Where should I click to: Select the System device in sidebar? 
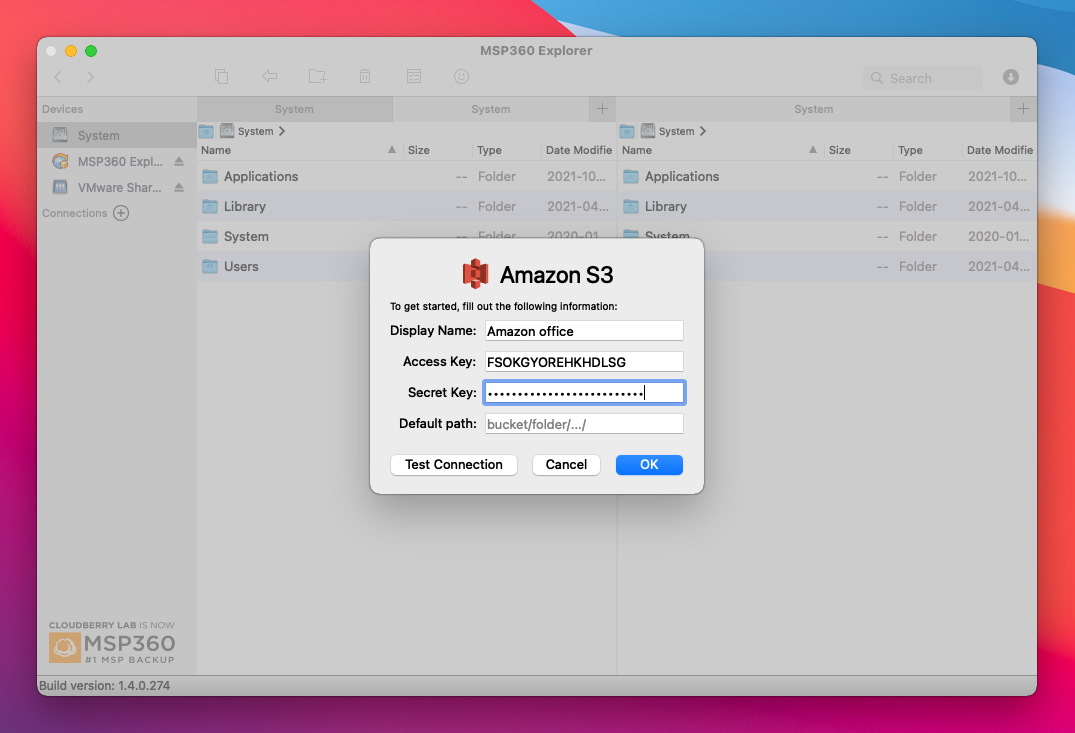[x=117, y=135]
